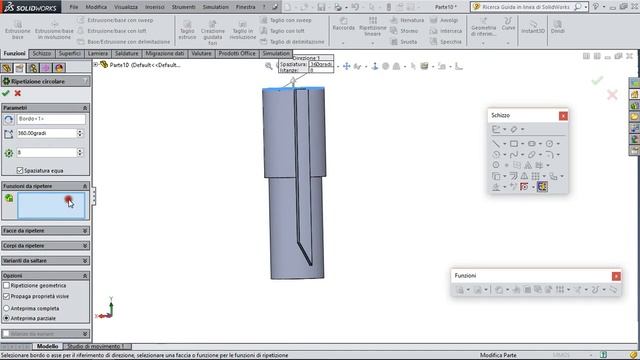This screenshot has height=360, width=640.
Task: Select Ripetizione lineare tool
Action: point(373,27)
